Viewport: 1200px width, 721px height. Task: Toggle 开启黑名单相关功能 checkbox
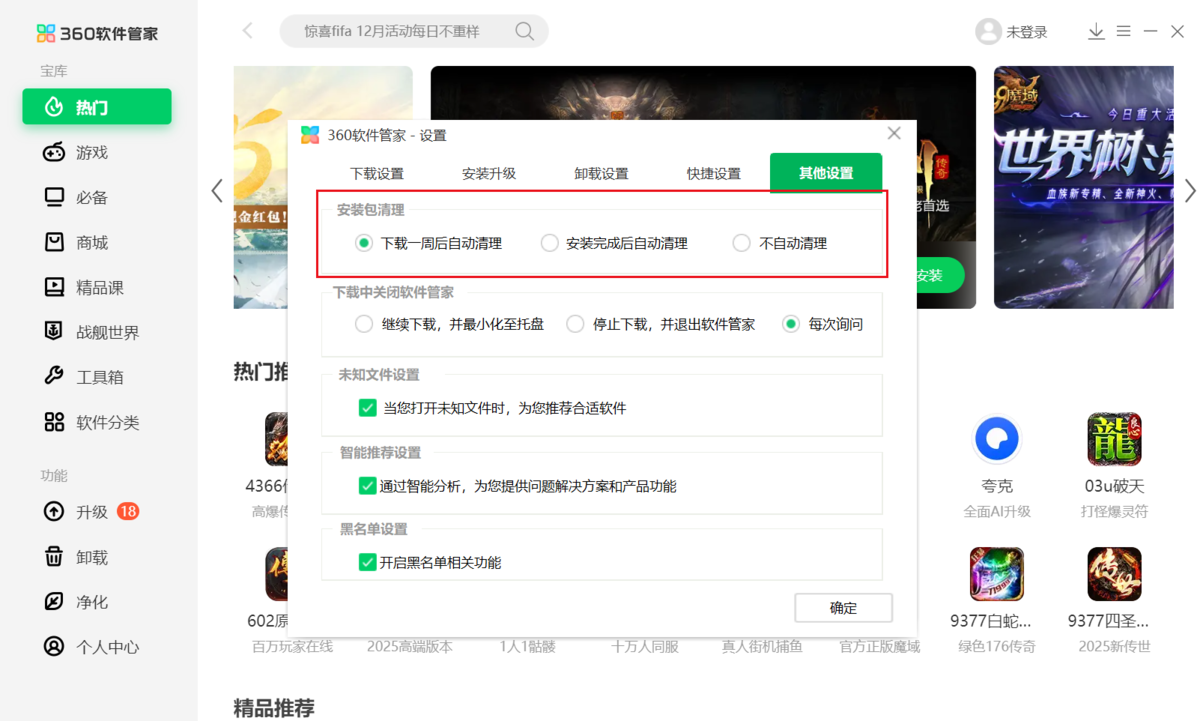[368, 562]
